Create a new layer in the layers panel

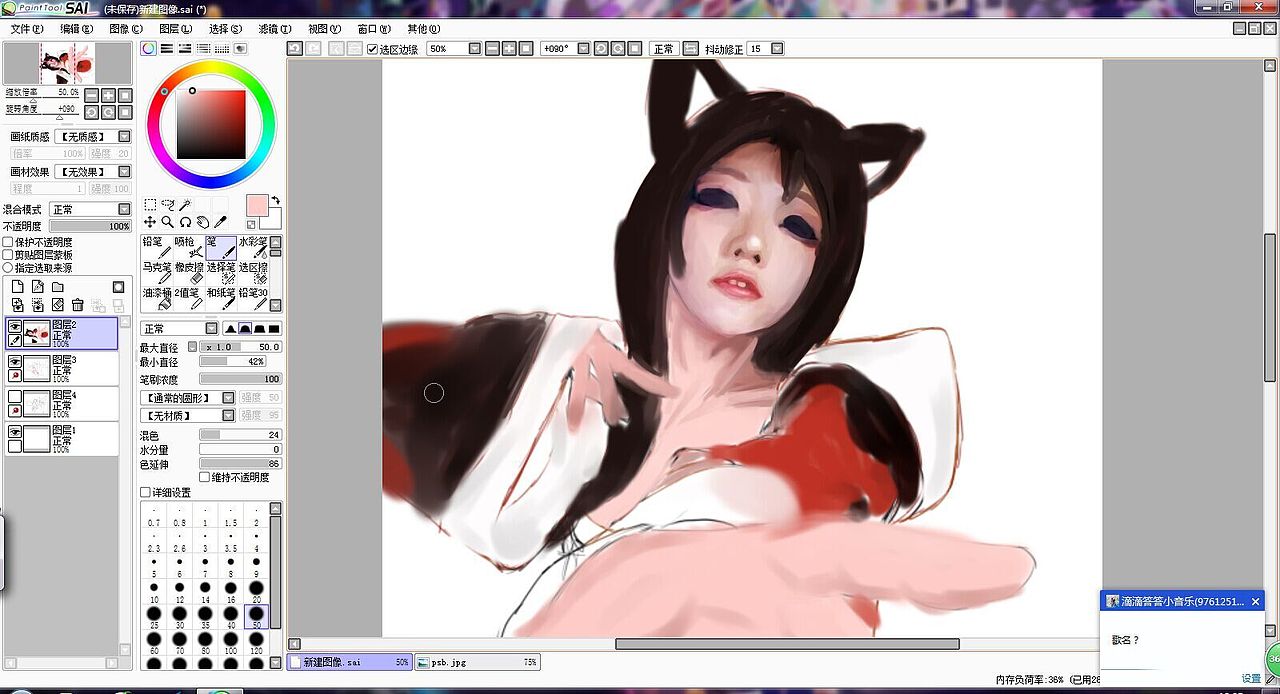coord(16,287)
